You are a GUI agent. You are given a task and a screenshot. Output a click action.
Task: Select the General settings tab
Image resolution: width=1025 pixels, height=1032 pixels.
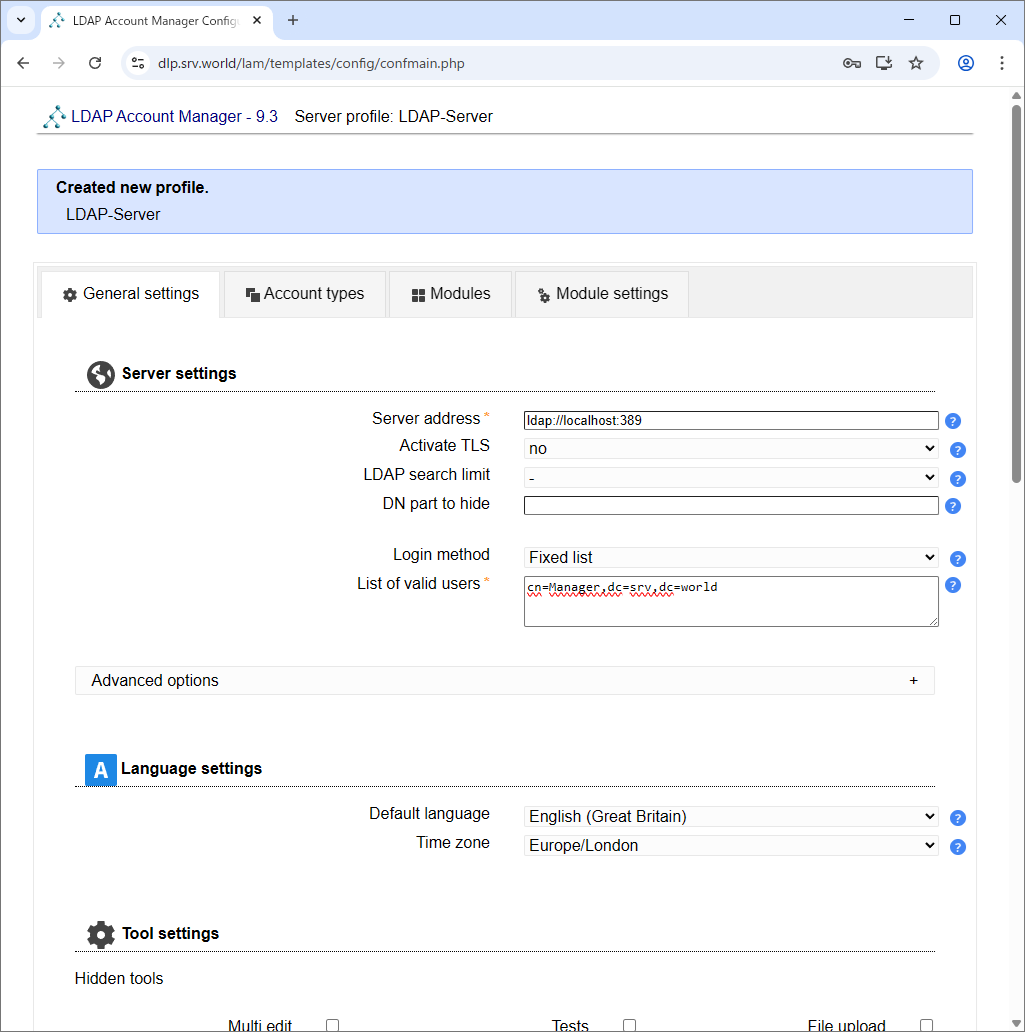[130, 294]
